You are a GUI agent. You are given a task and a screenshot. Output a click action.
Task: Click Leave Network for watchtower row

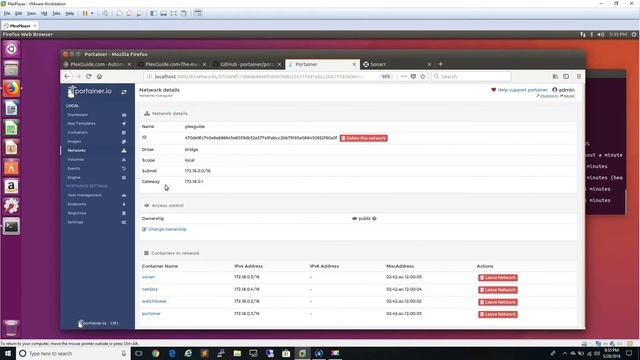(x=498, y=302)
